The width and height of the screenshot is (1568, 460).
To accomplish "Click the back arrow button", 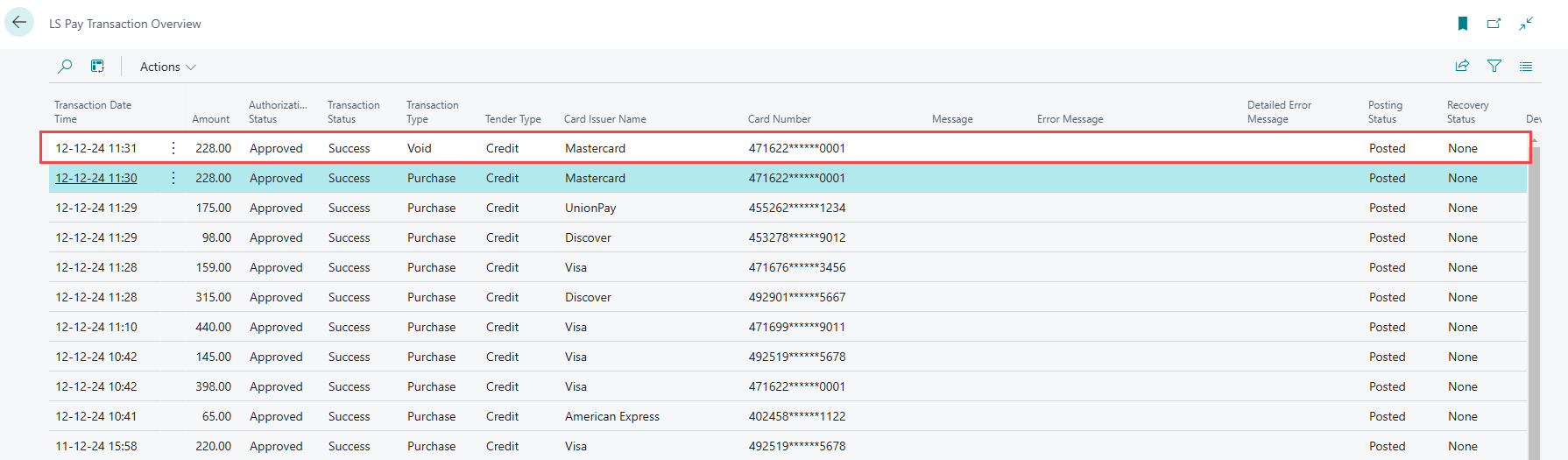I will (19, 23).
